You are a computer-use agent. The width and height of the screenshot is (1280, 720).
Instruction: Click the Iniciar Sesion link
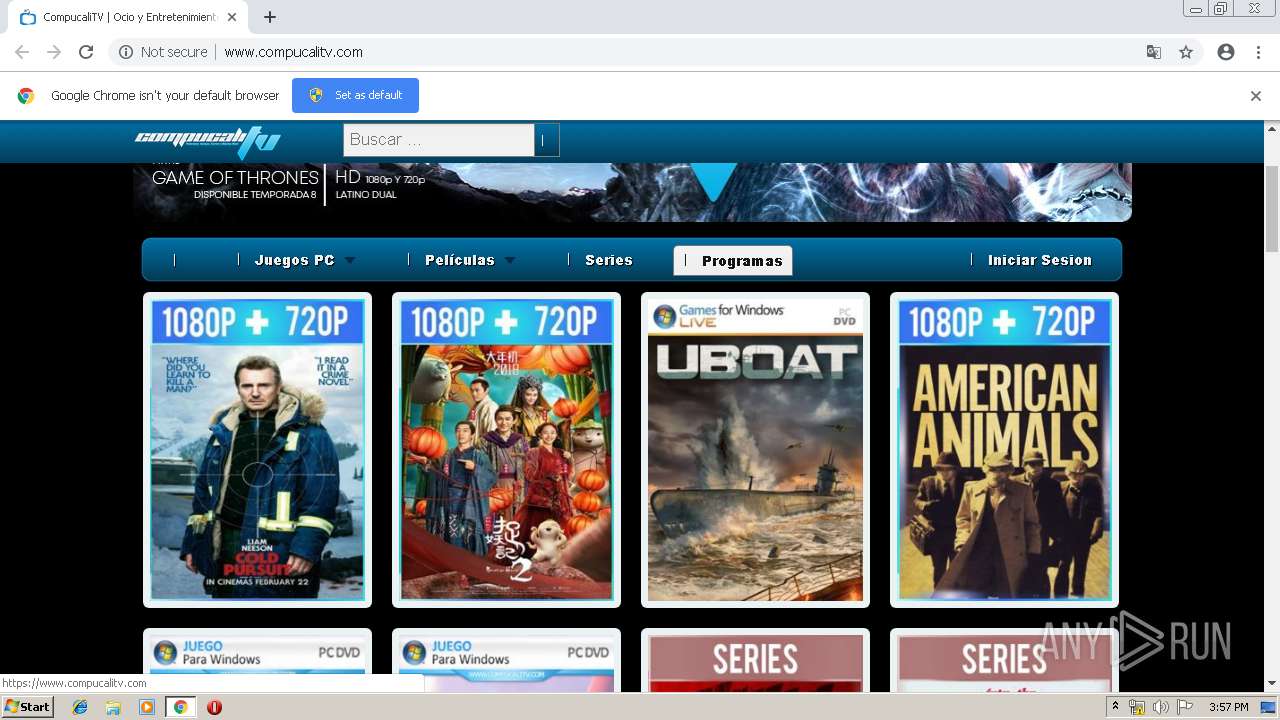tap(1039, 260)
